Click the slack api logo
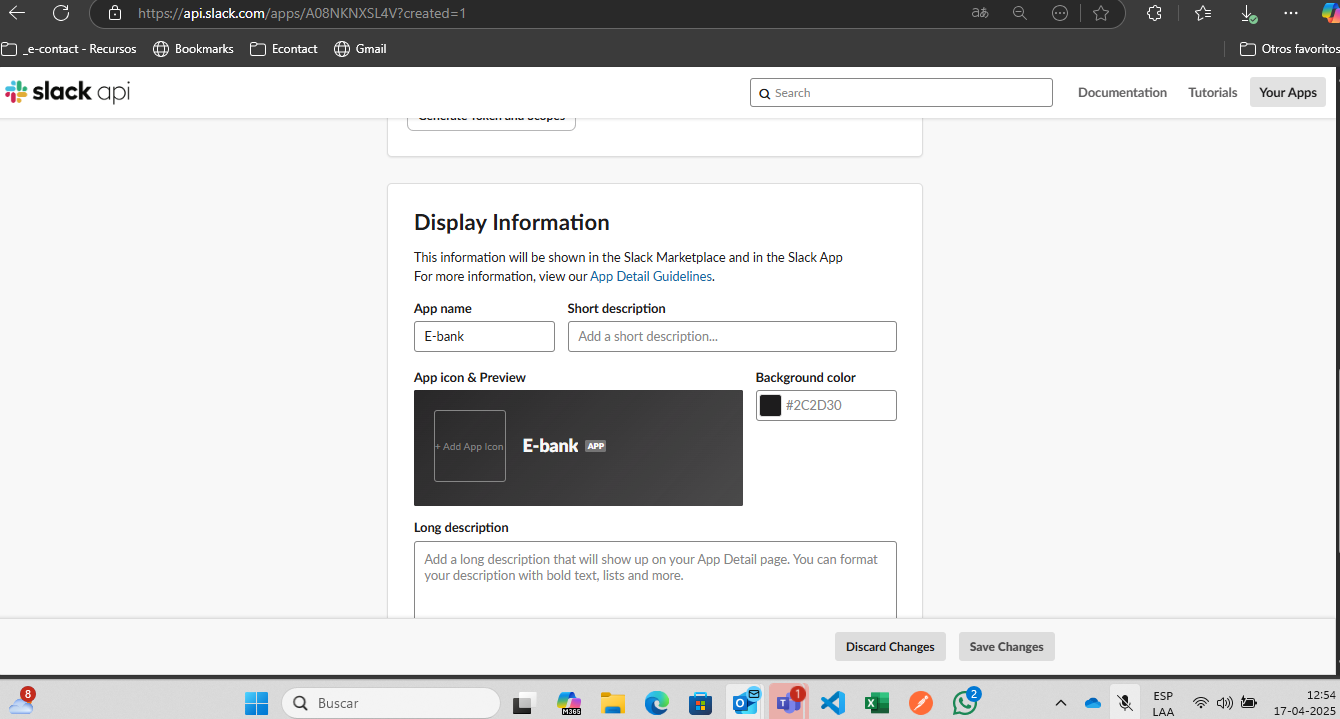 [66, 91]
